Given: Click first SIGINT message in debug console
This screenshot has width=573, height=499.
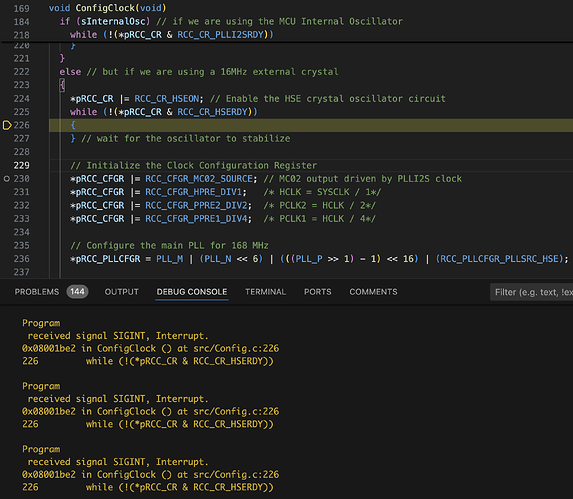Looking at the screenshot, I should (x=118, y=336).
